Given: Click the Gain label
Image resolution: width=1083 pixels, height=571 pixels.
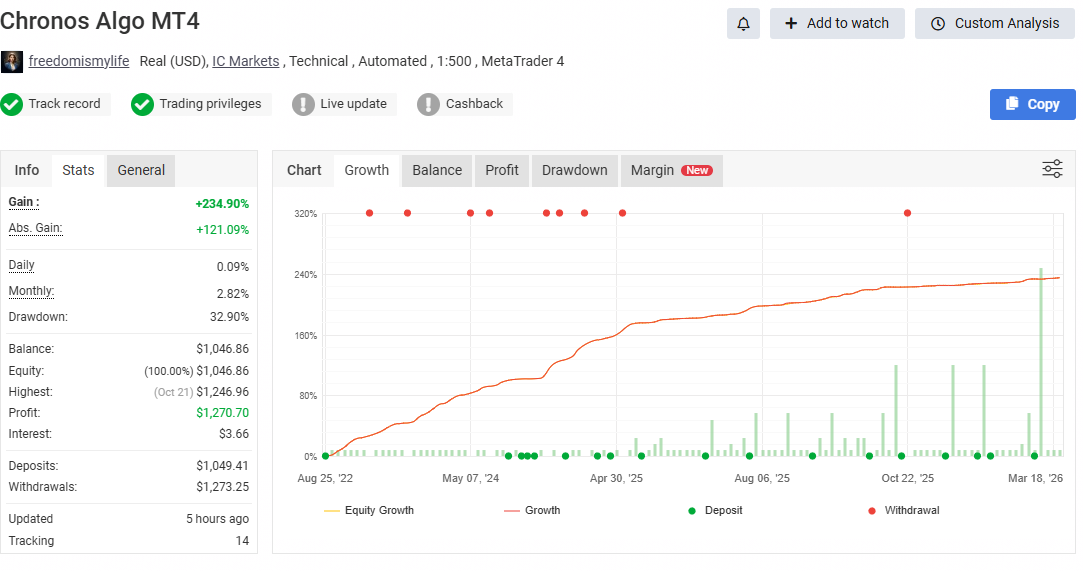Looking at the screenshot, I should click(24, 202).
